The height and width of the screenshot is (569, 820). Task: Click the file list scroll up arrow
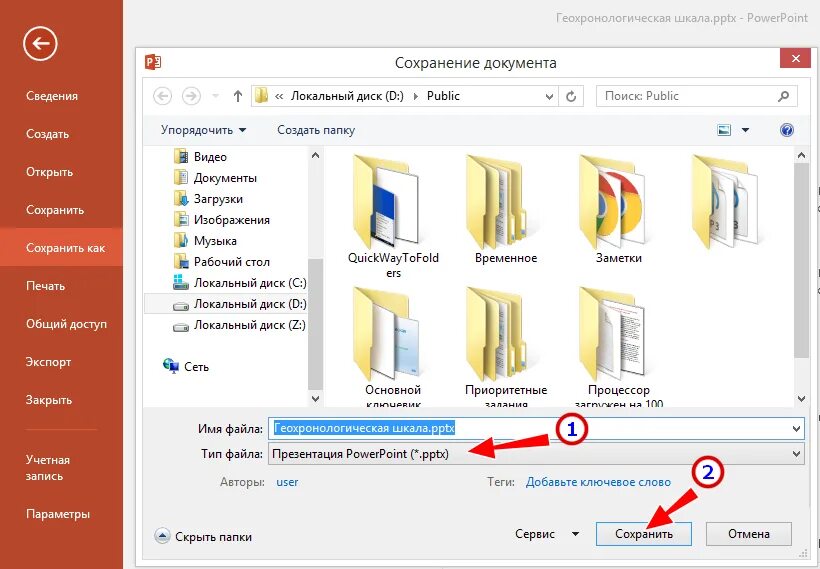801,155
